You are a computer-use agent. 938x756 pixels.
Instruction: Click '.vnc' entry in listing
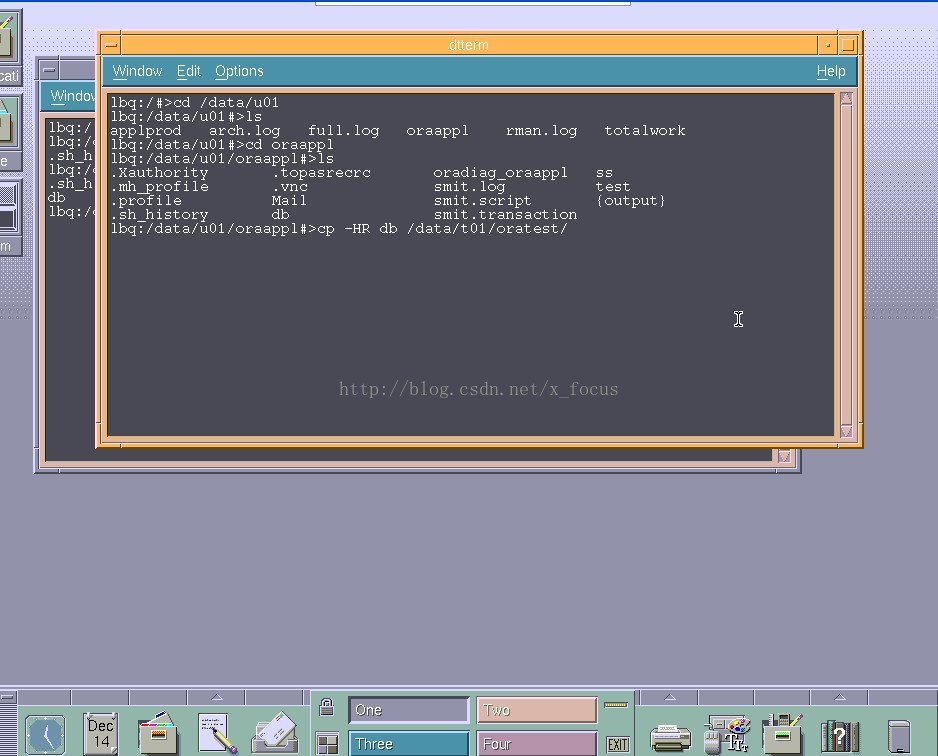(290, 187)
